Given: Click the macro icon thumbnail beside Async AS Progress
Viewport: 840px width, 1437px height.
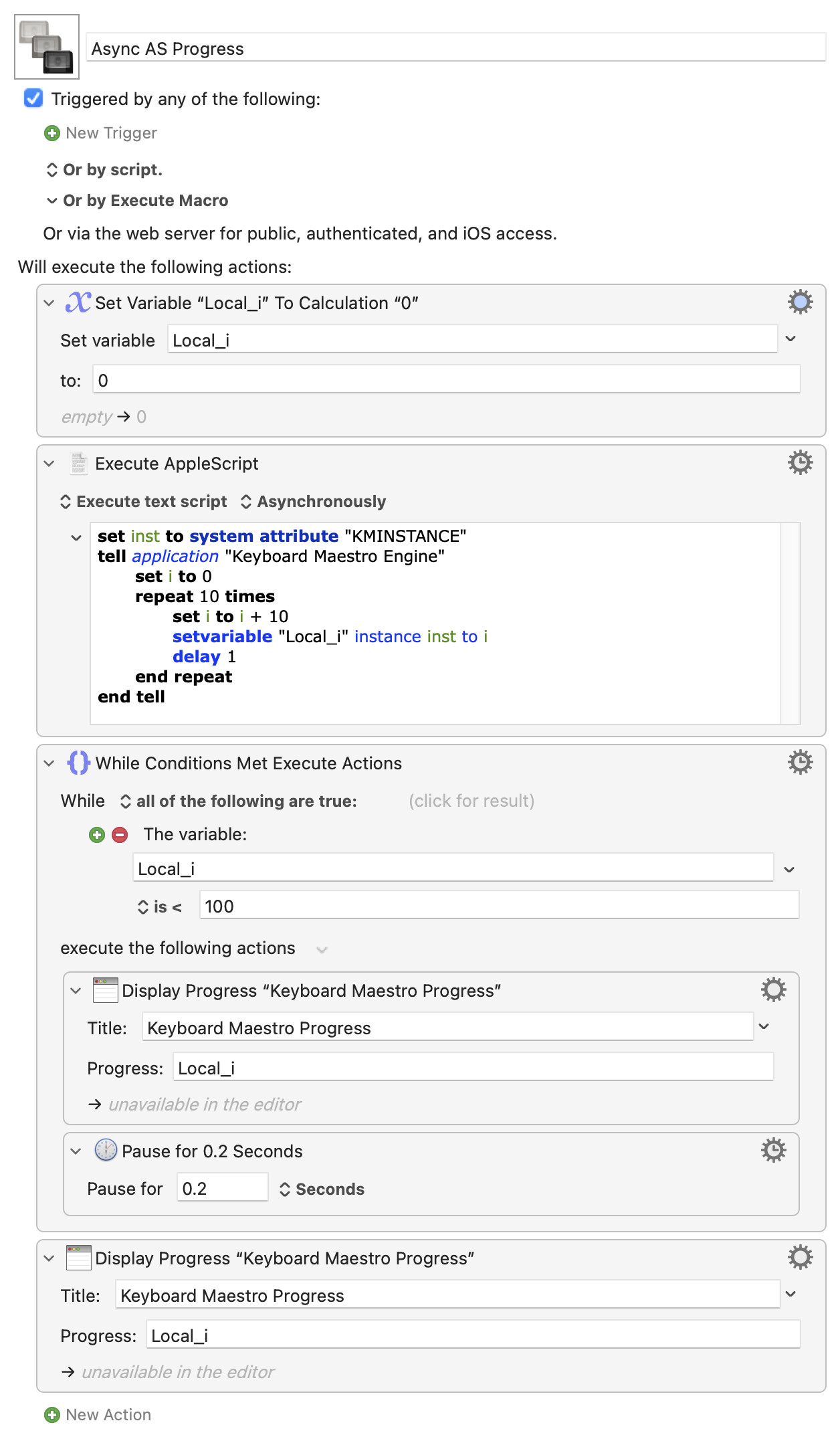Looking at the screenshot, I should [x=47, y=47].
